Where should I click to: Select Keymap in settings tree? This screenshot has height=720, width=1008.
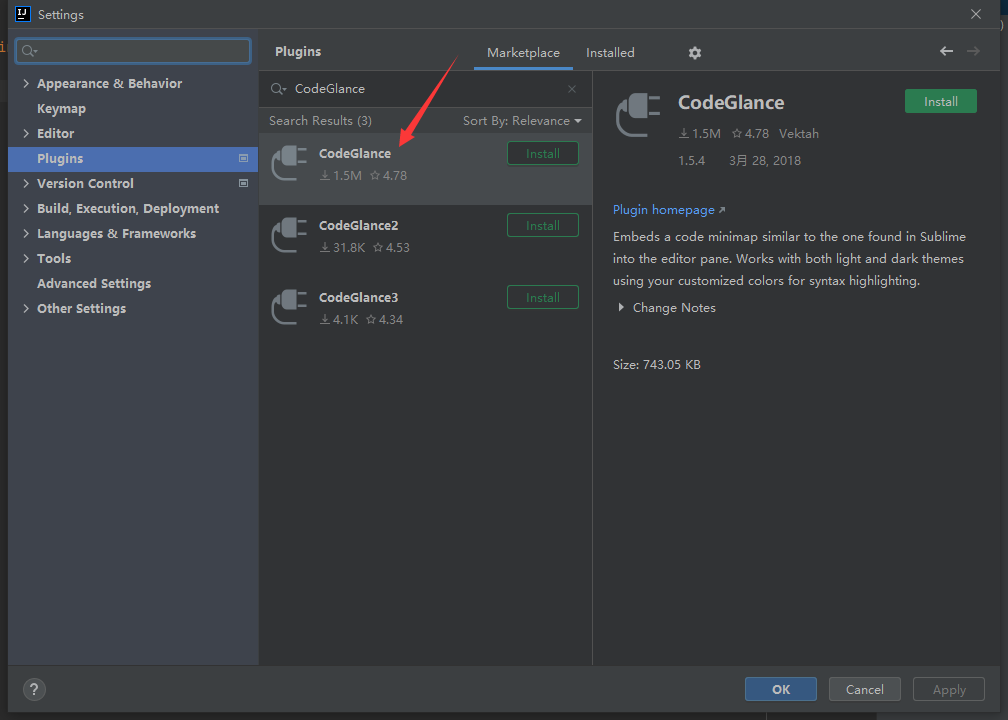click(x=61, y=109)
